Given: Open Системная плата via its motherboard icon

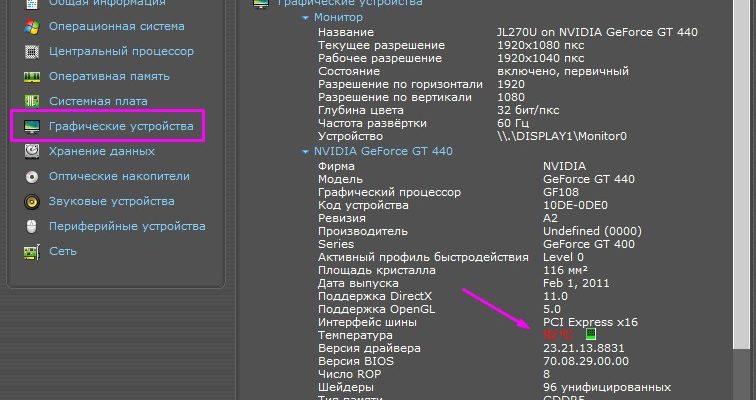Looking at the screenshot, I should [x=32, y=101].
